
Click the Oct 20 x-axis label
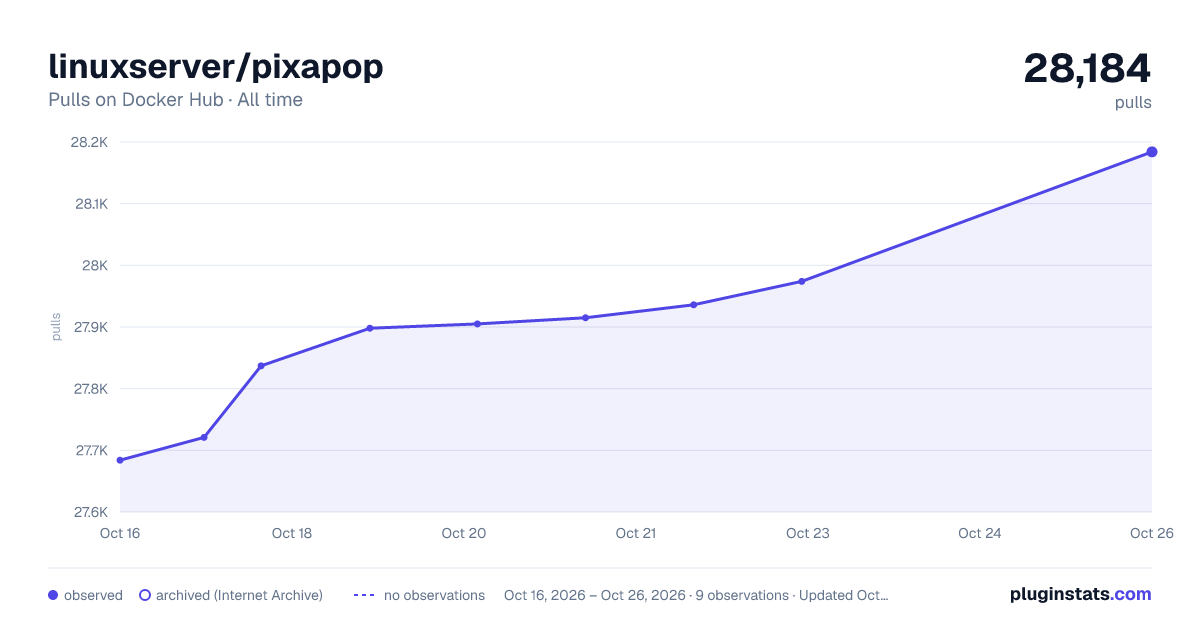pyautogui.click(x=464, y=533)
